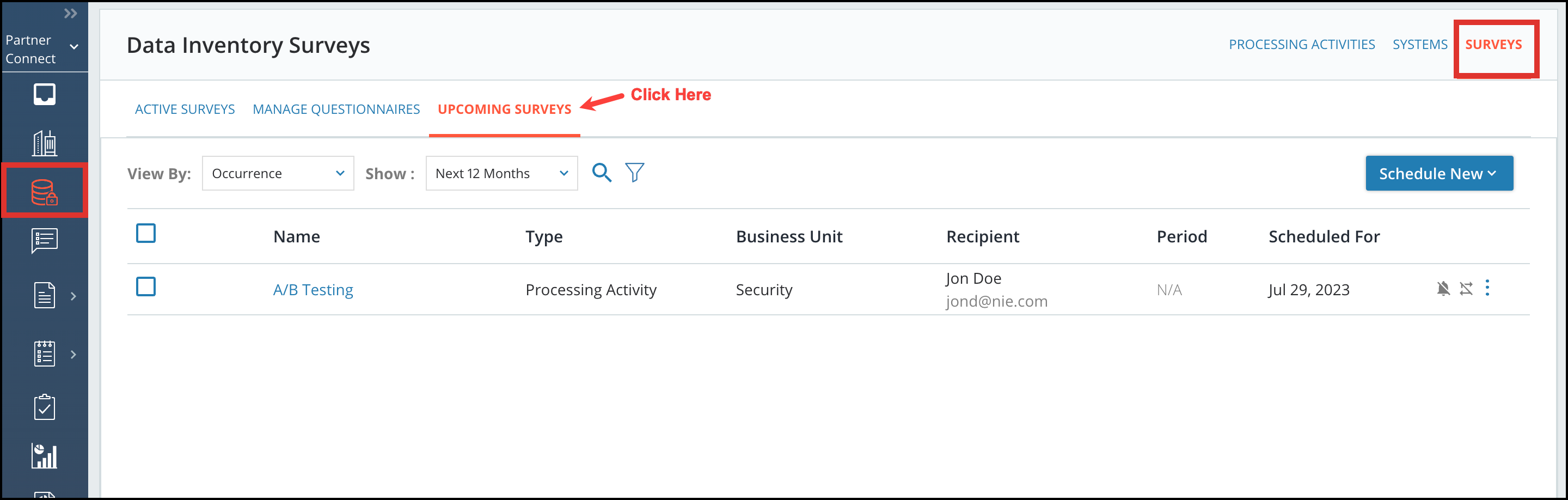Click the Jul 29, 2023 date cell

pos(1309,290)
